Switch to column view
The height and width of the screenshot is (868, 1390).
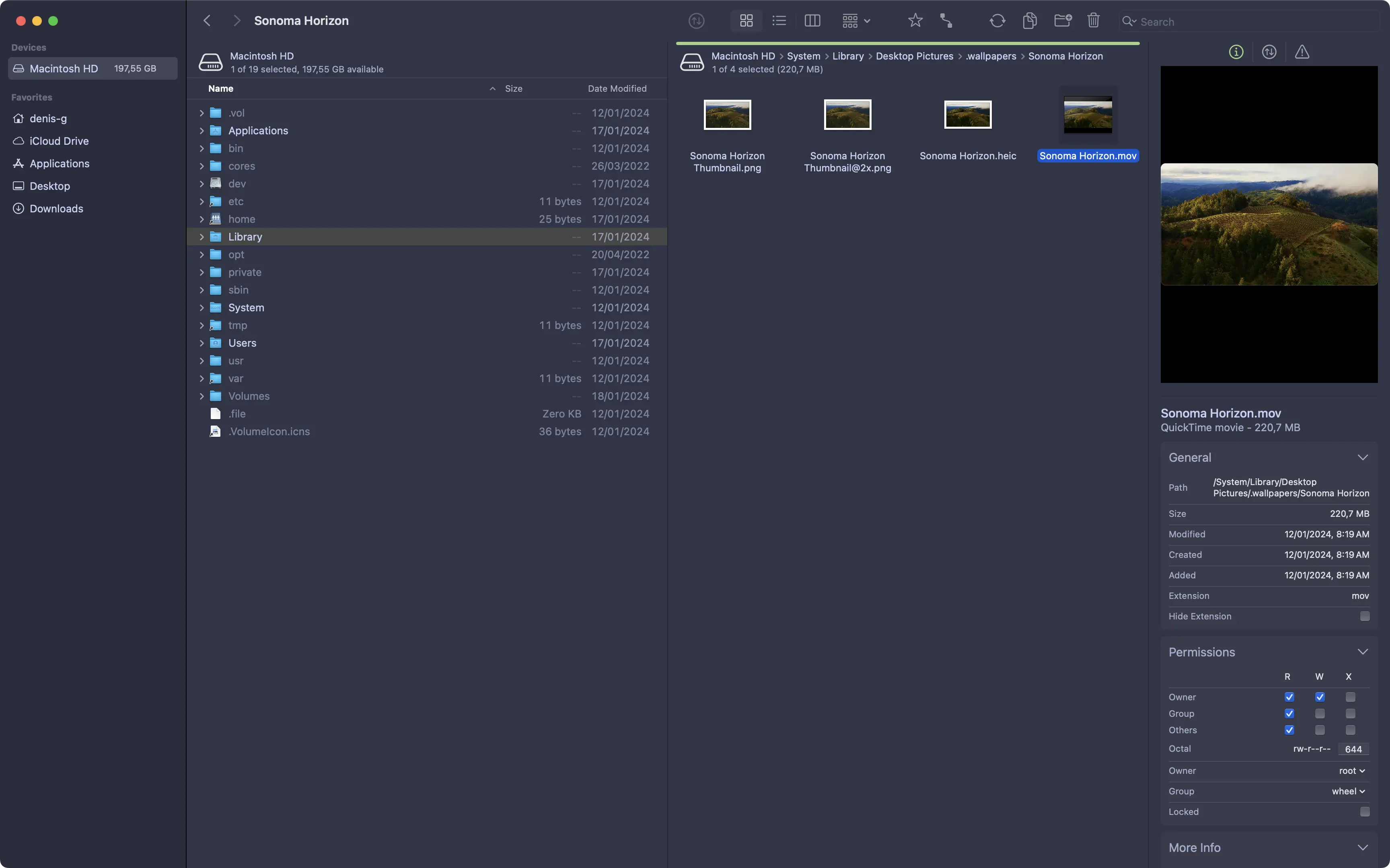[812, 21]
